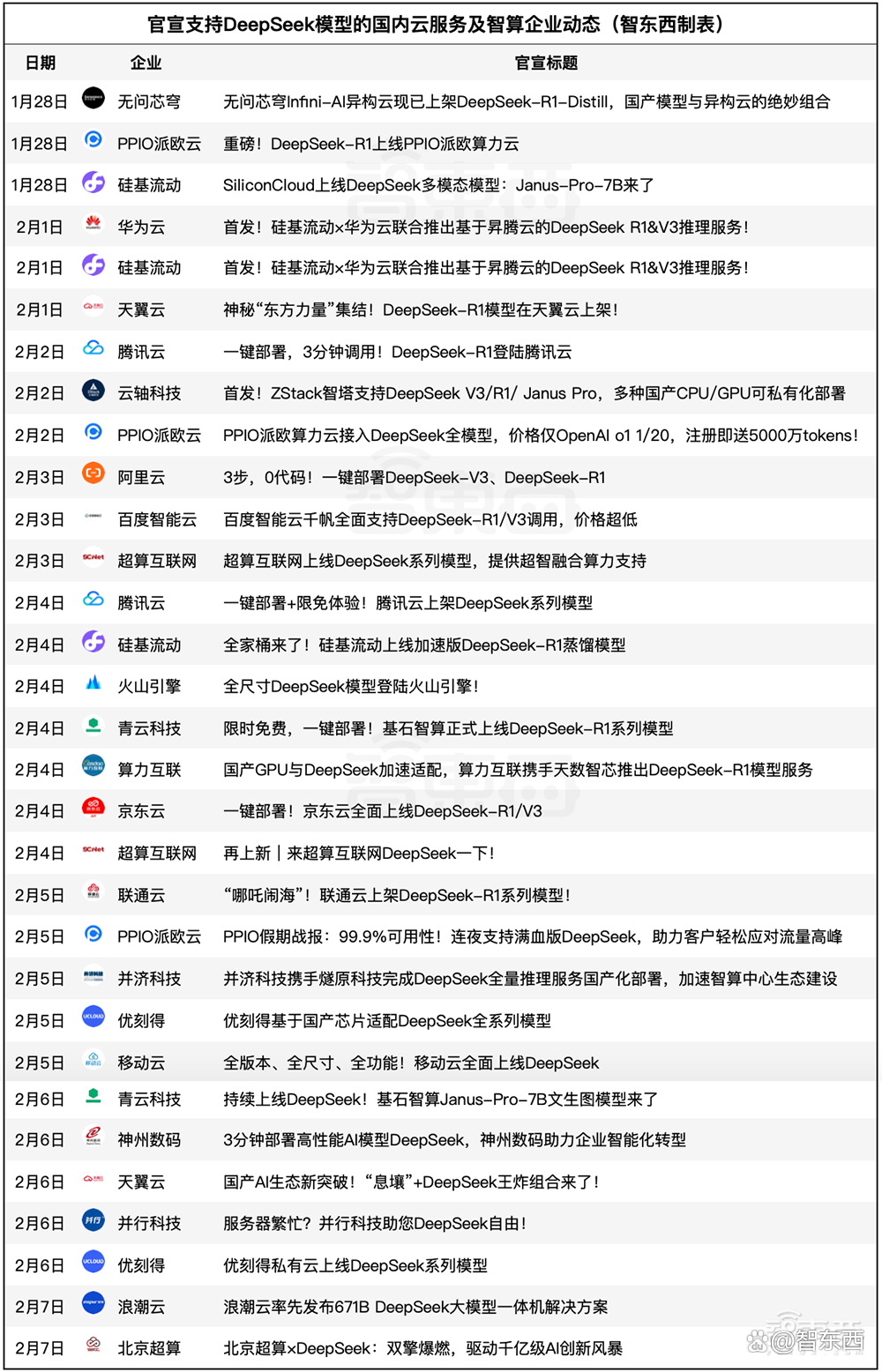Click the “哪吒闹海”！联通云上架 title
This screenshot has width=882, height=1372.
click(398, 895)
